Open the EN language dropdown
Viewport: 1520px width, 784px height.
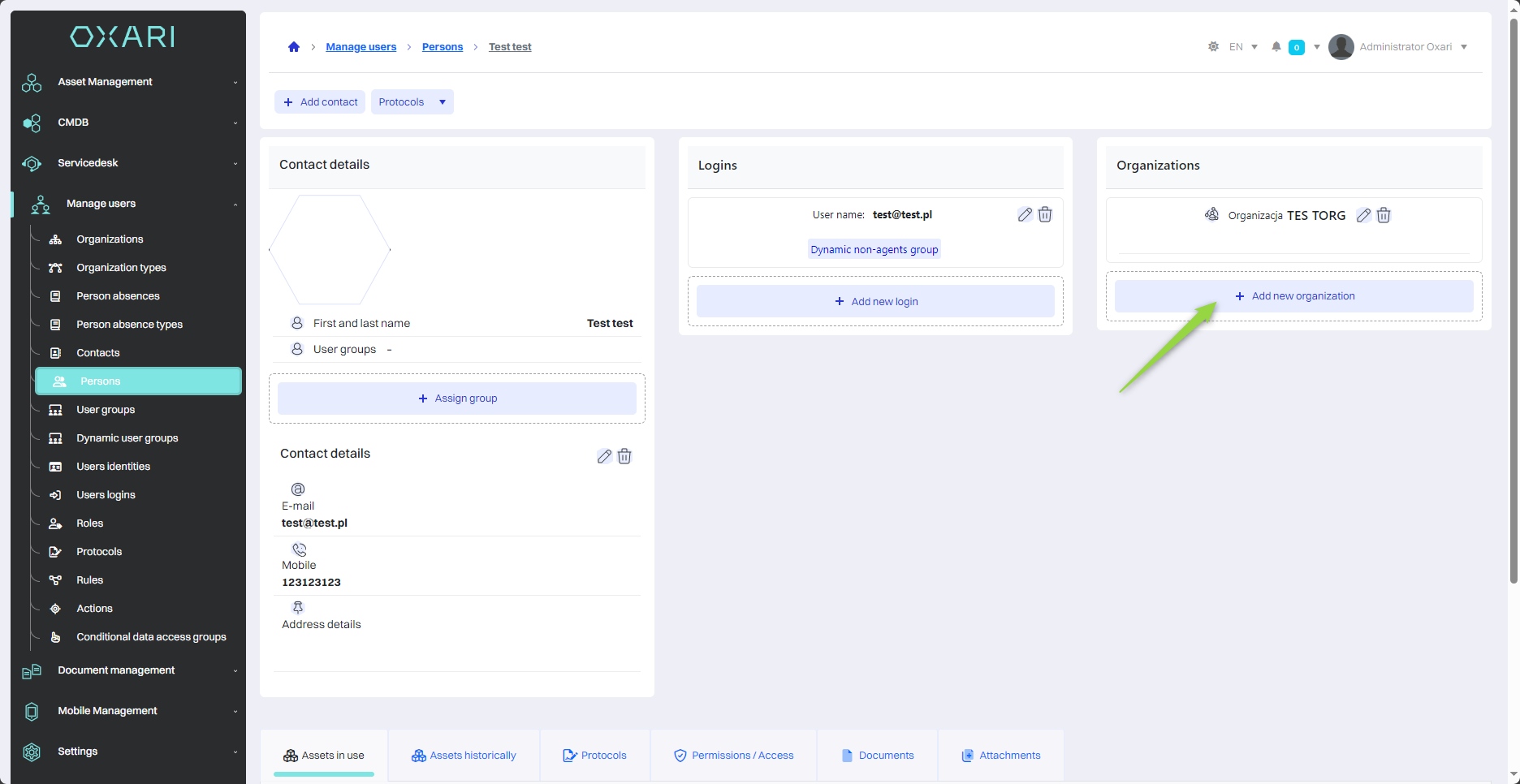1243,47
